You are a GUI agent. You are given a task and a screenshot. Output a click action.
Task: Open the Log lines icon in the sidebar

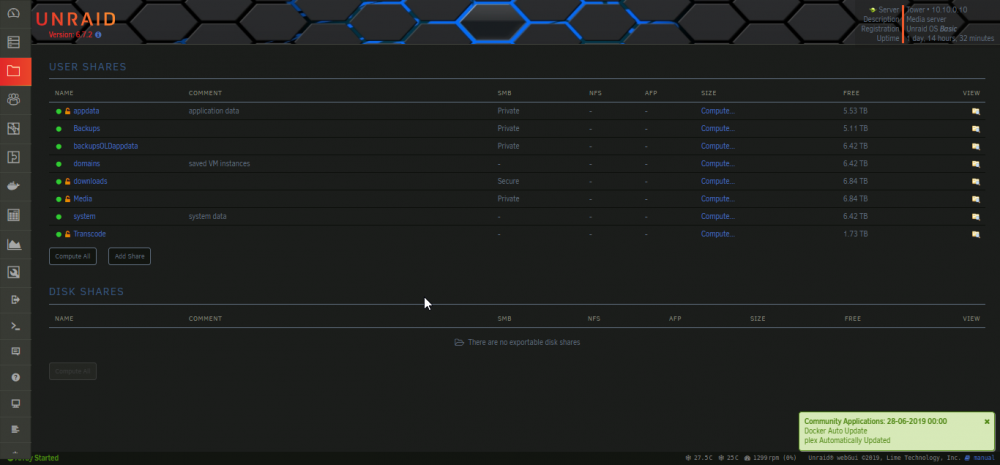pyautogui.click(x=16, y=429)
